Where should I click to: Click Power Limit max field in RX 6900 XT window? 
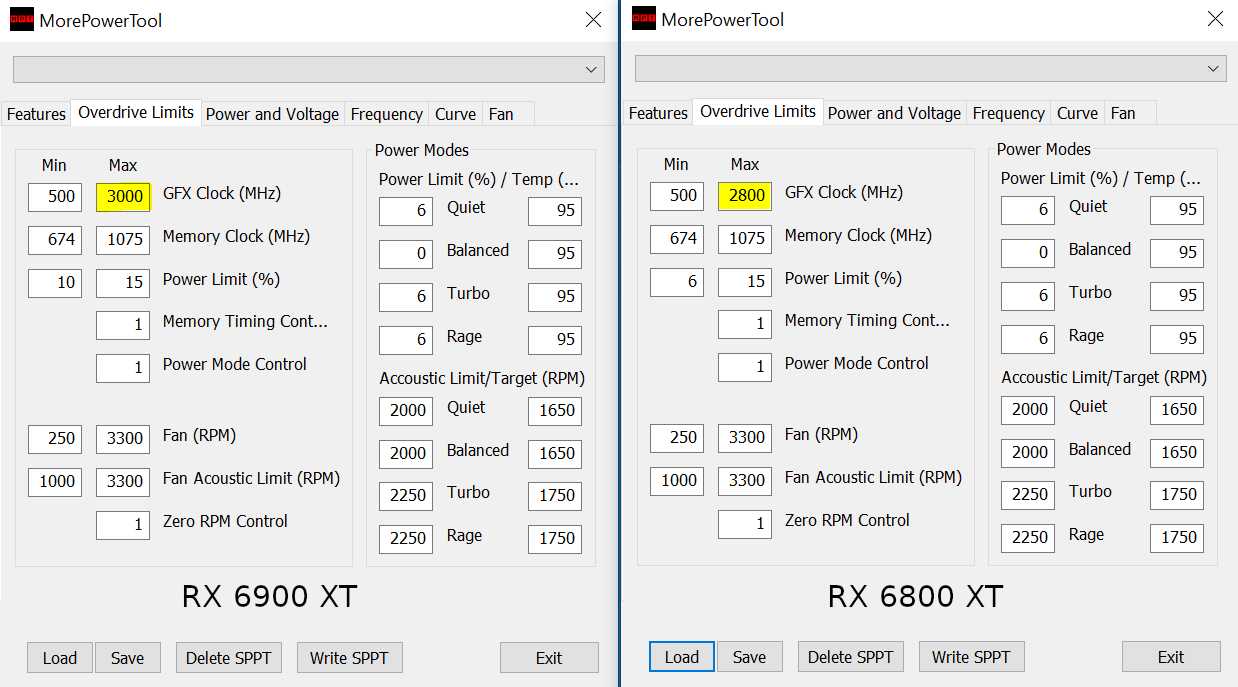click(123, 283)
